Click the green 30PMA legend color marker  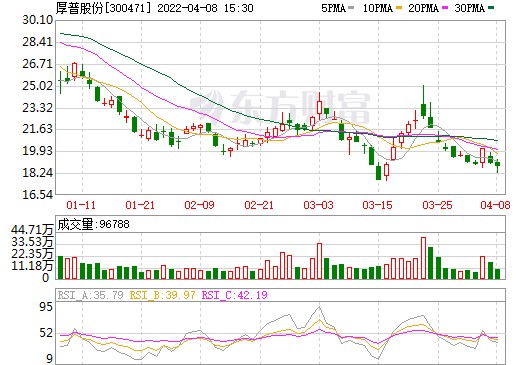tap(491, 8)
